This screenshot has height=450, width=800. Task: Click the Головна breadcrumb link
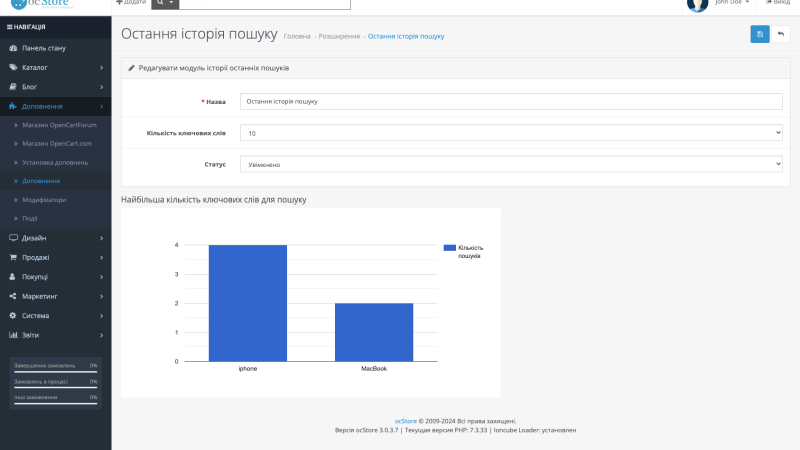(x=297, y=36)
